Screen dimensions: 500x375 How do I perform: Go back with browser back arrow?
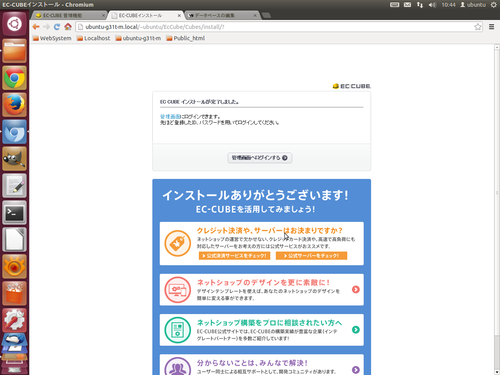coord(36,27)
